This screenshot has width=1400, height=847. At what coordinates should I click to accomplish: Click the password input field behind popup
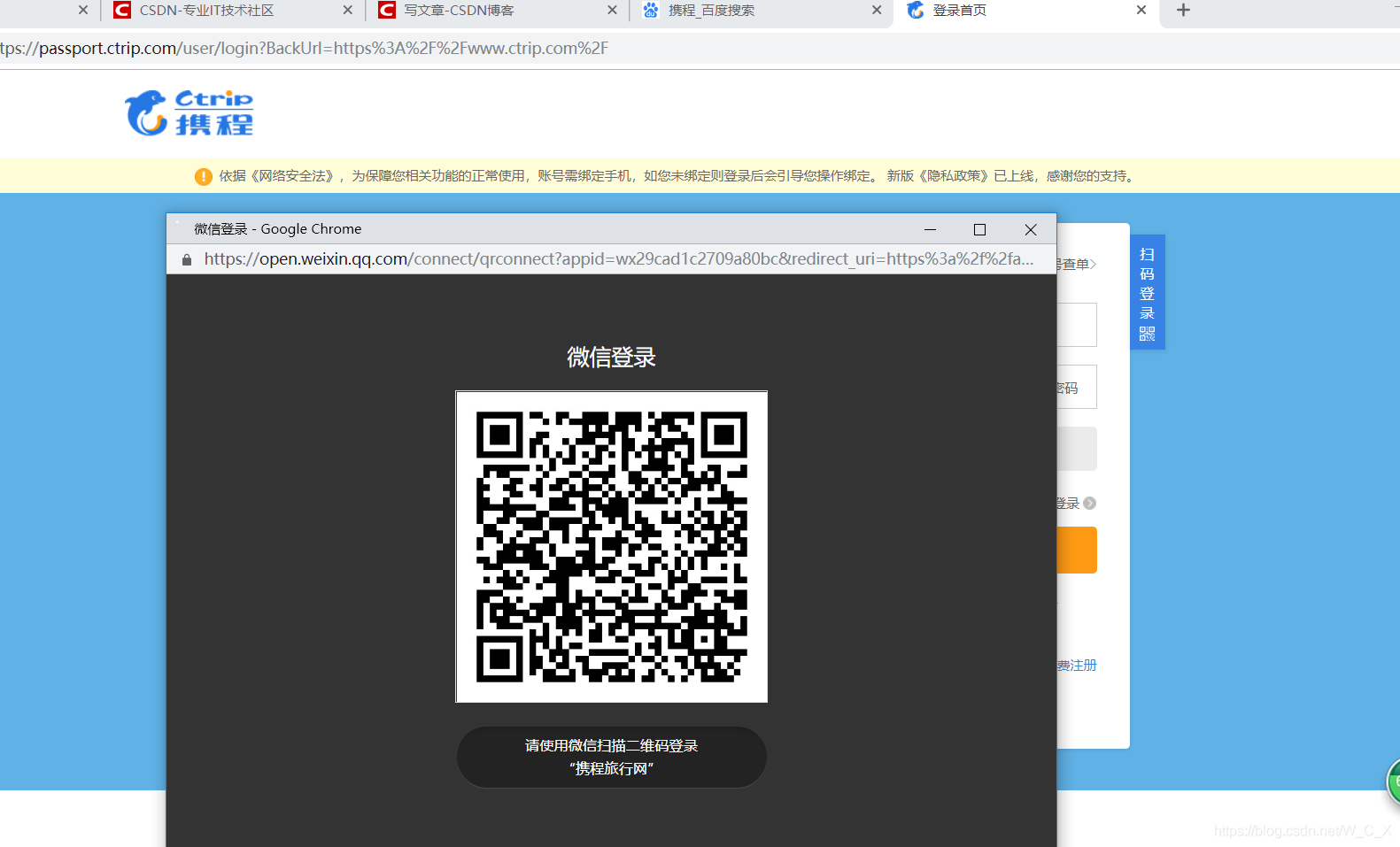click(1077, 387)
